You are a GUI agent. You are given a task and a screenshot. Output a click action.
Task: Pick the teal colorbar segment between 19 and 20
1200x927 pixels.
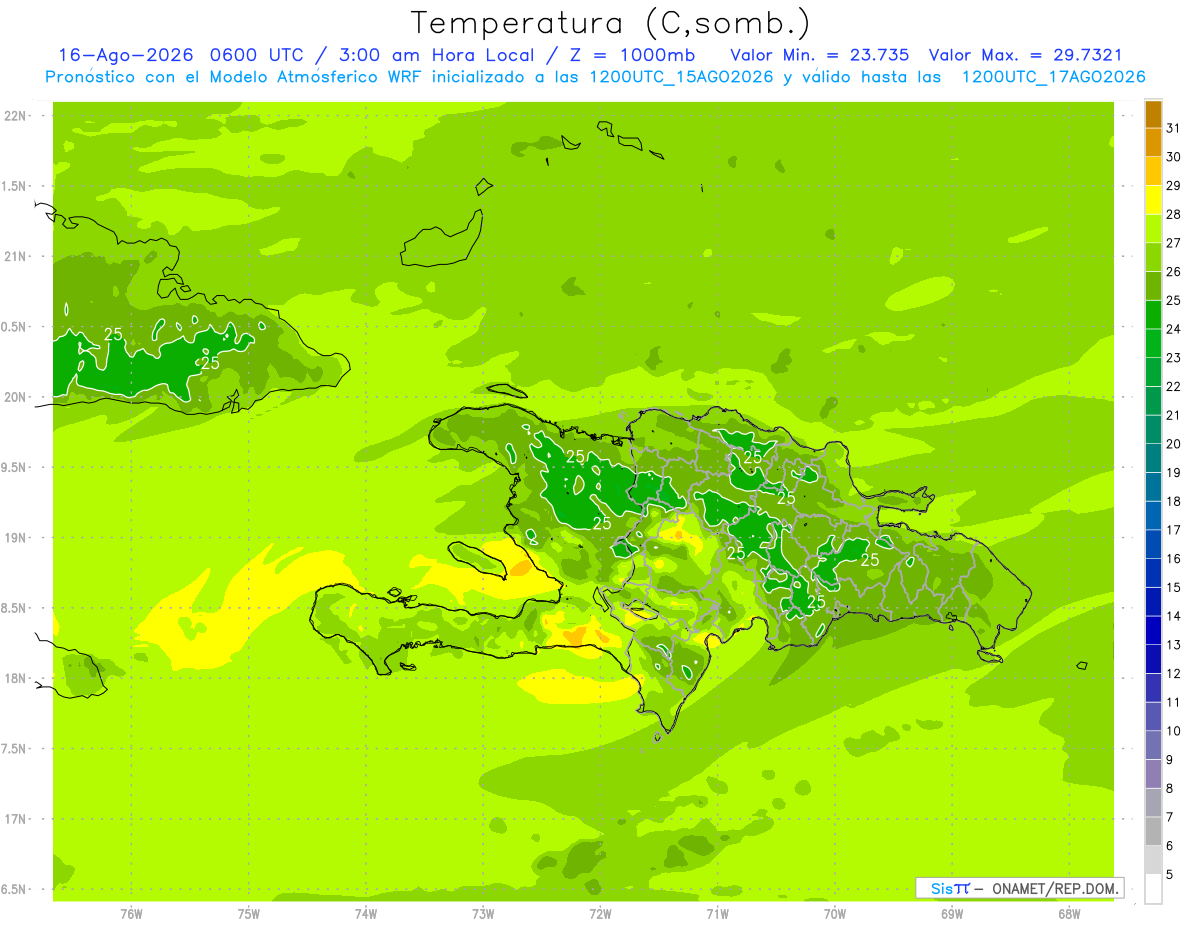pyautogui.click(x=1153, y=458)
